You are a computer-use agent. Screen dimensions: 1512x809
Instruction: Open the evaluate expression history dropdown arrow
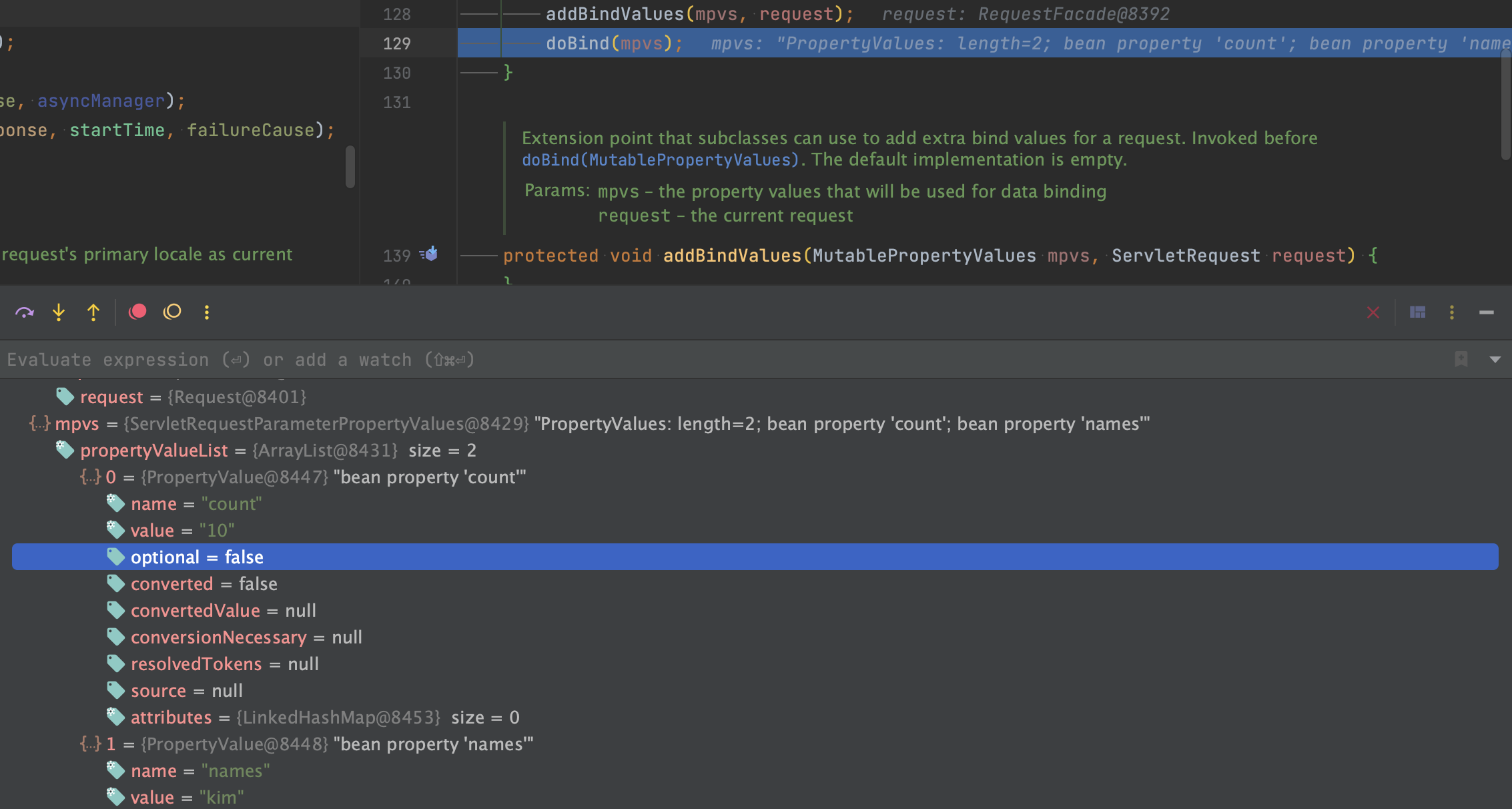pos(1495,359)
